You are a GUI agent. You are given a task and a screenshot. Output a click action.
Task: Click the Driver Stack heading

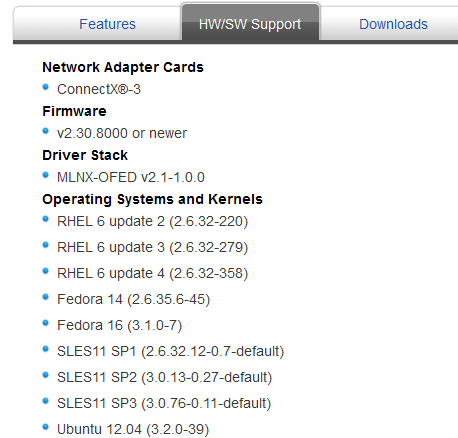[85, 155]
